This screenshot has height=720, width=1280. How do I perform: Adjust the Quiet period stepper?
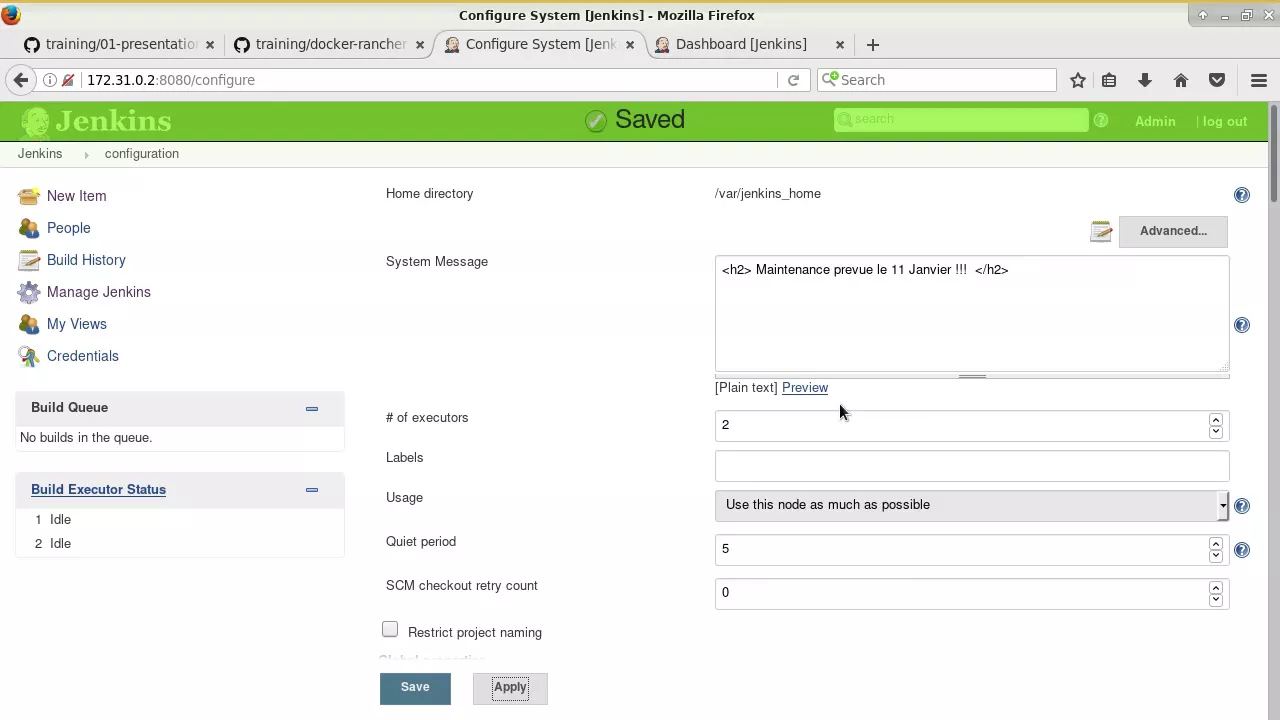pos(1215,549)
